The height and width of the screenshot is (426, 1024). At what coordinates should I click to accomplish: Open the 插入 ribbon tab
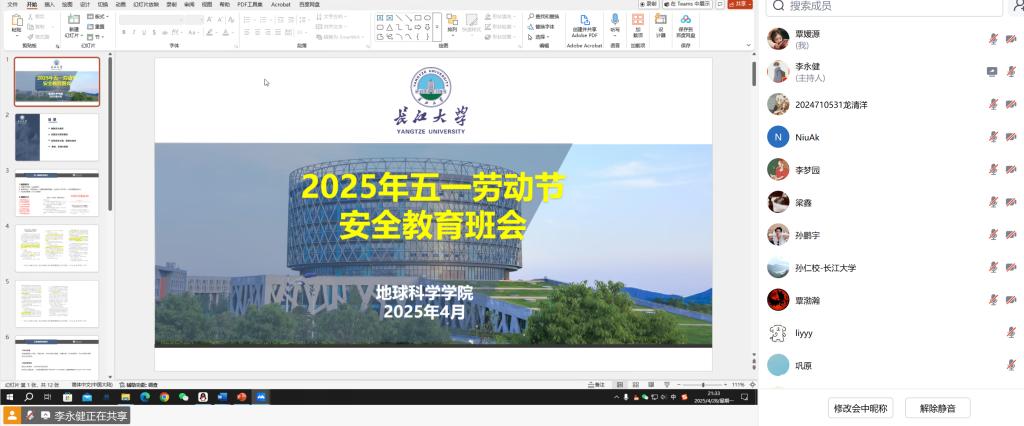49,4
